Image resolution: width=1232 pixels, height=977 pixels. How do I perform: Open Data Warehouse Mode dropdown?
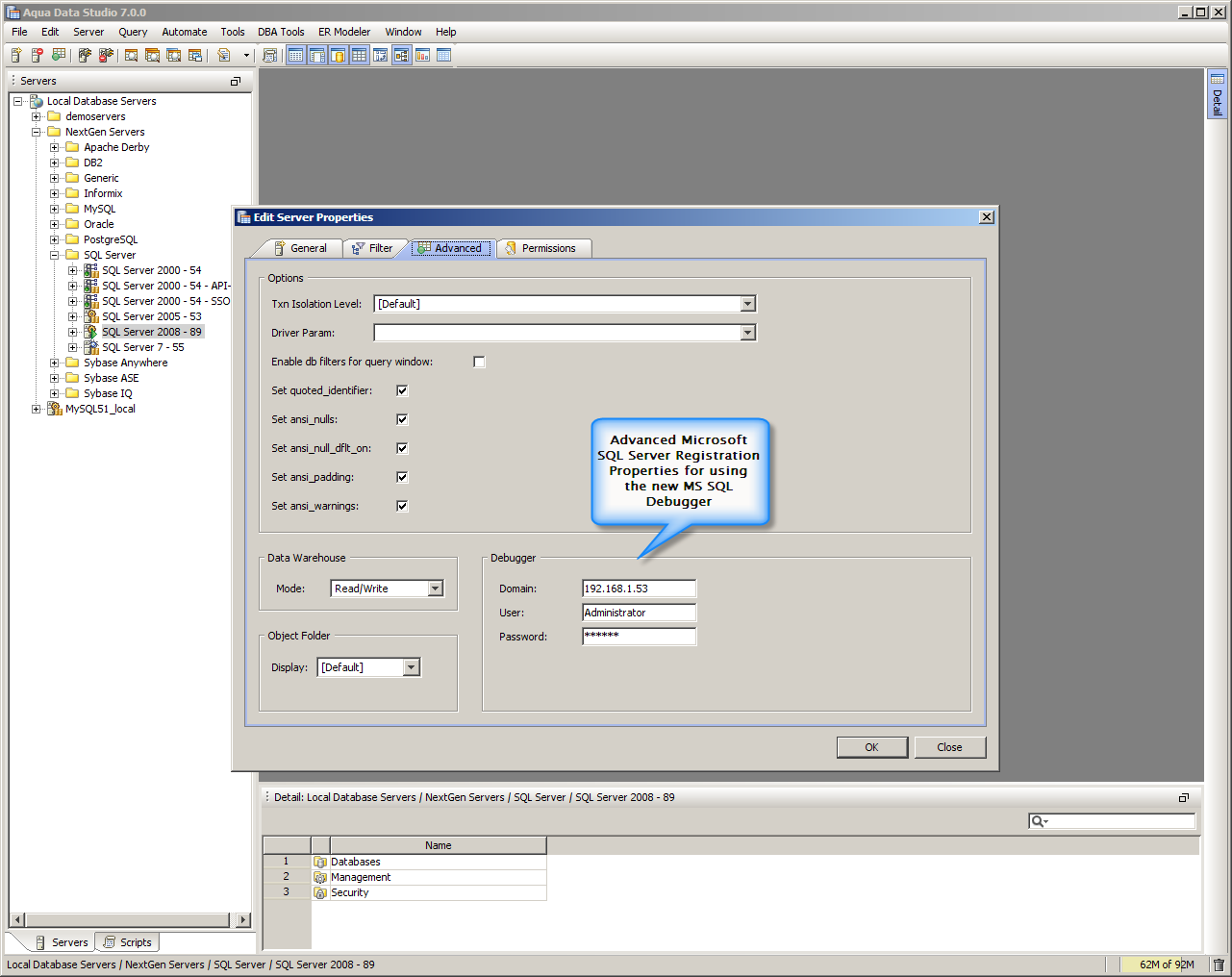pyautogui.click(x=436, y=589)
